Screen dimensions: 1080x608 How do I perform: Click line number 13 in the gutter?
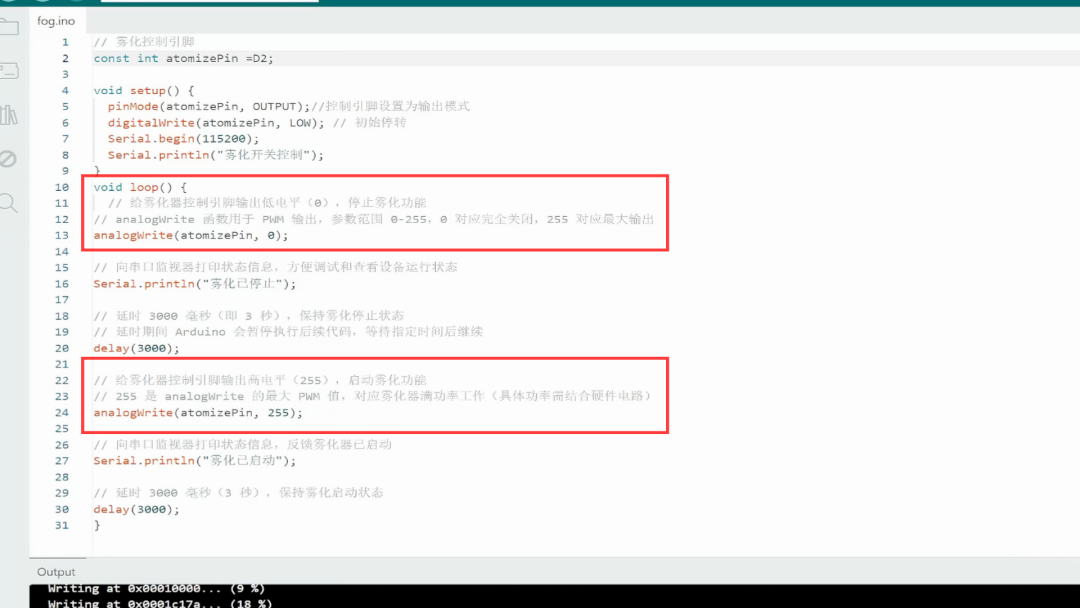click(62, 235)
